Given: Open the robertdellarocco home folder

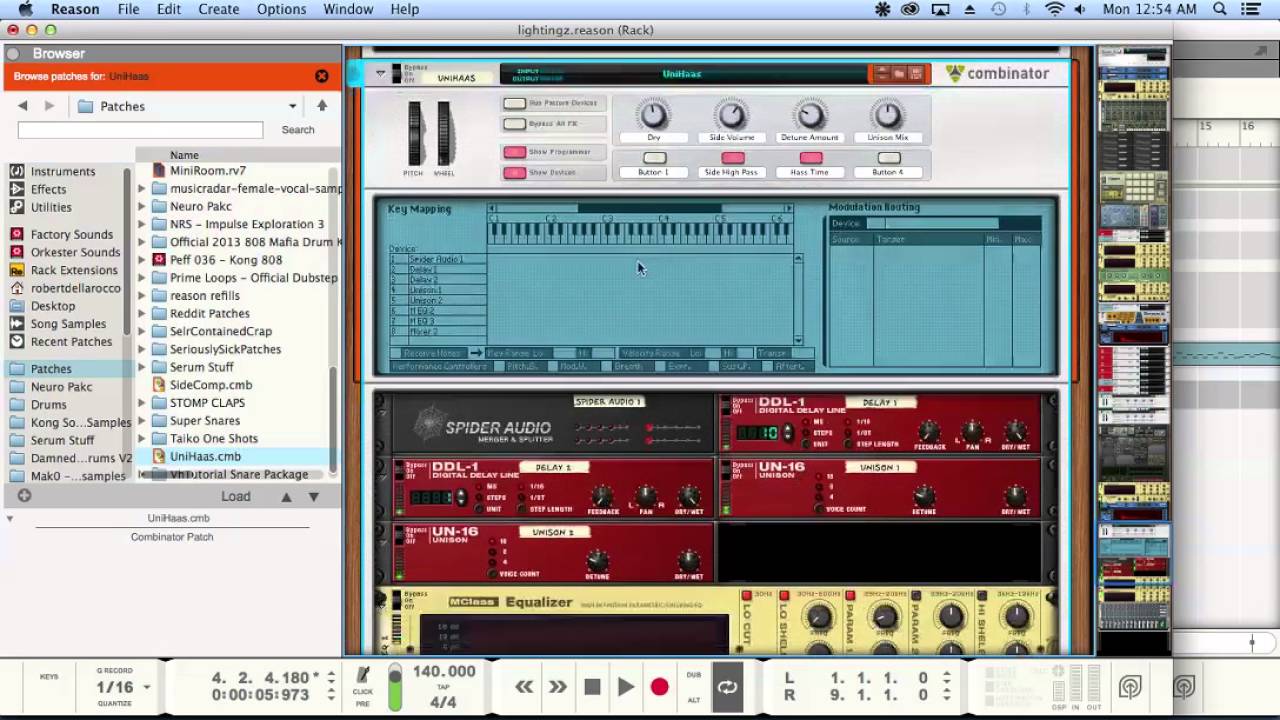Looking at the screenshot, I should coord(75,288).
